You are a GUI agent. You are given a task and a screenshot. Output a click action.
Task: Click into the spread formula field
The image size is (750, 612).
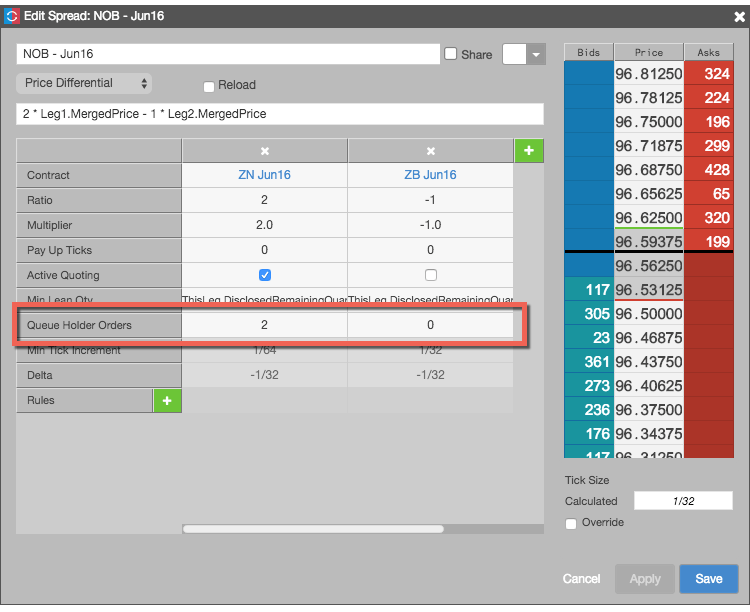(280, 114)
